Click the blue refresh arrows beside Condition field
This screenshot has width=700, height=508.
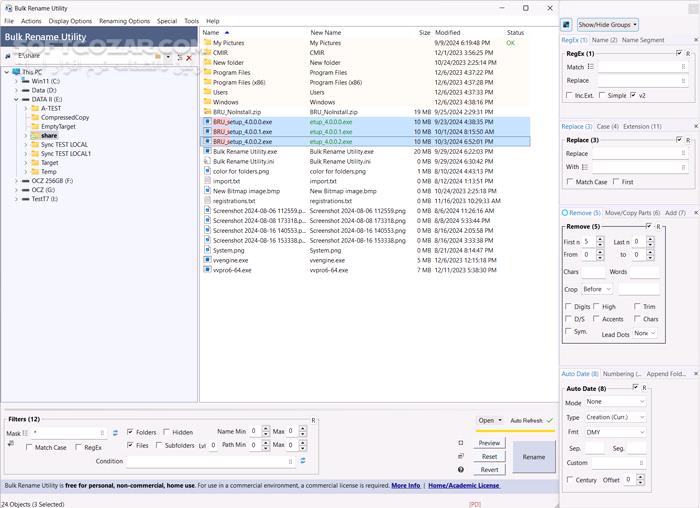coord(303,461)
